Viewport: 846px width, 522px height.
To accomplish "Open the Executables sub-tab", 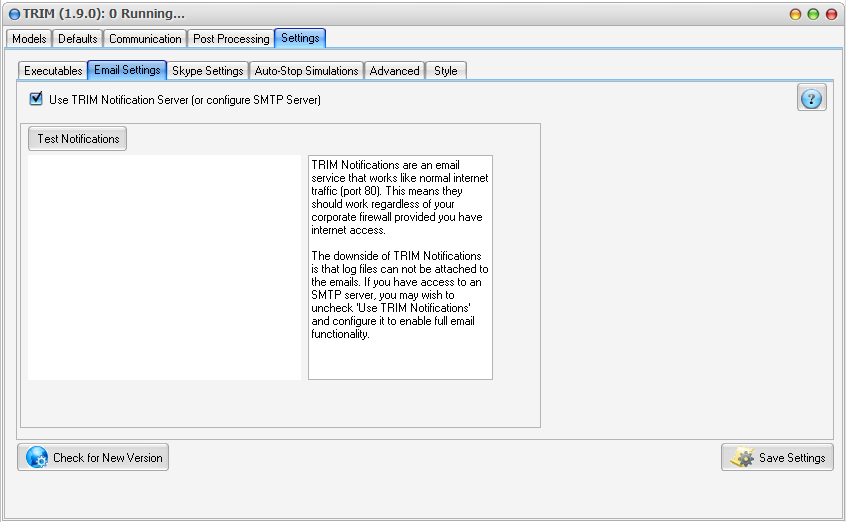I will point(53,71).
